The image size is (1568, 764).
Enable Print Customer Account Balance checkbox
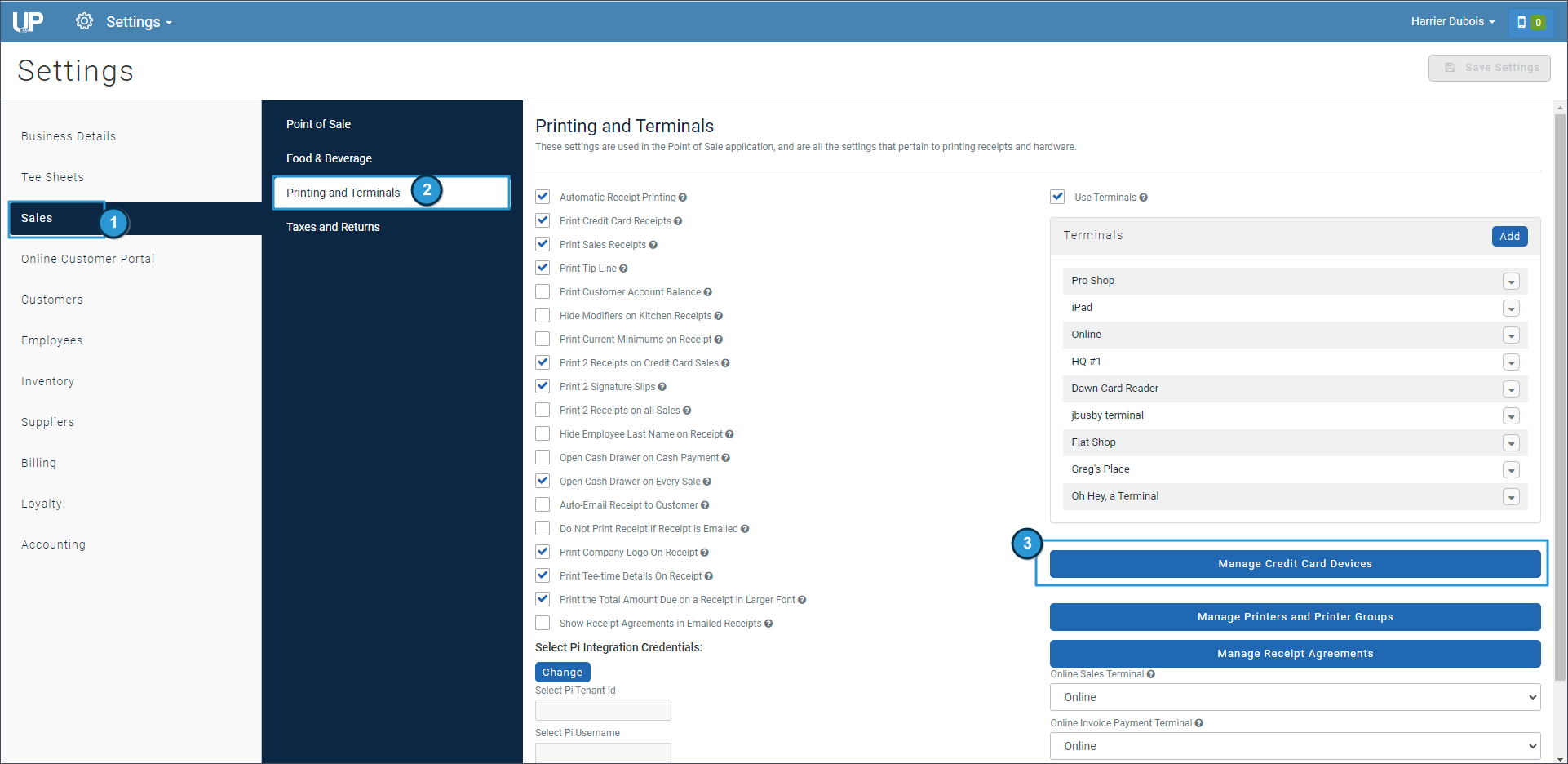click(x=543, y=291)
